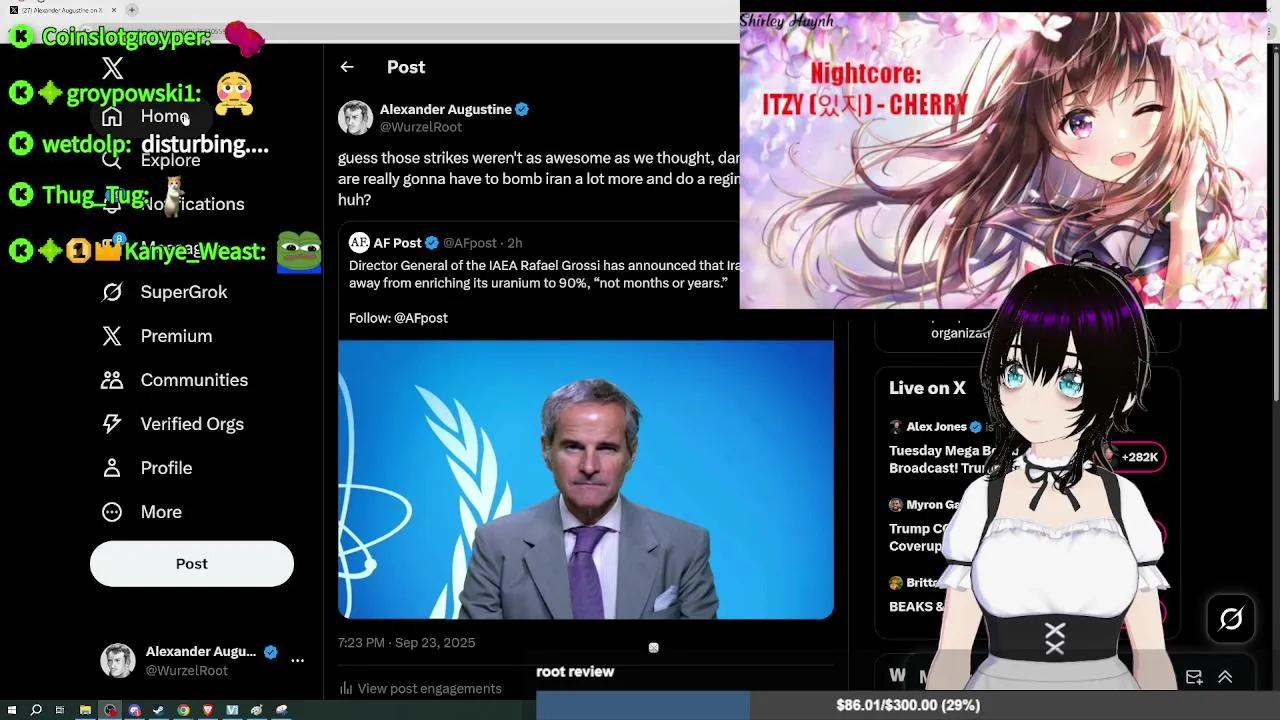This screenshot has width=1280, height=720.
Task: Click the author's name Alexander Augustine
Action: click(x=446, y=109)
